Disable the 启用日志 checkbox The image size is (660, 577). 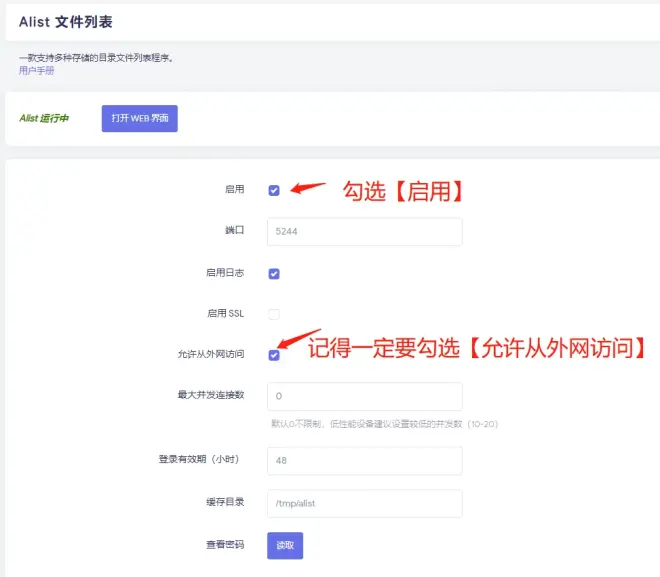coord(274,274)
